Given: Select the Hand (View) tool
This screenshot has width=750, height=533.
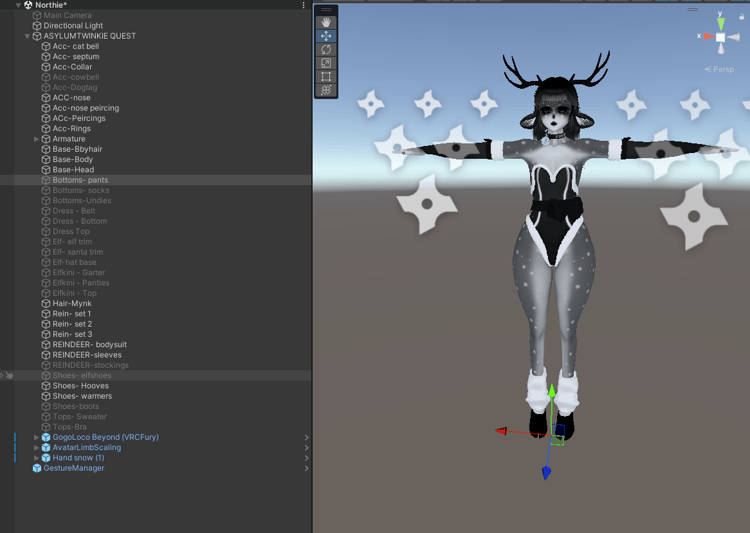Looking at the screenshot, I should (x=326, y=22).
